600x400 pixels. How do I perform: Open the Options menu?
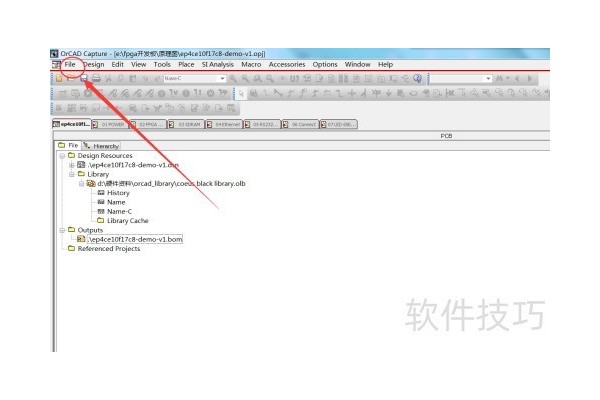click(325, 64)
